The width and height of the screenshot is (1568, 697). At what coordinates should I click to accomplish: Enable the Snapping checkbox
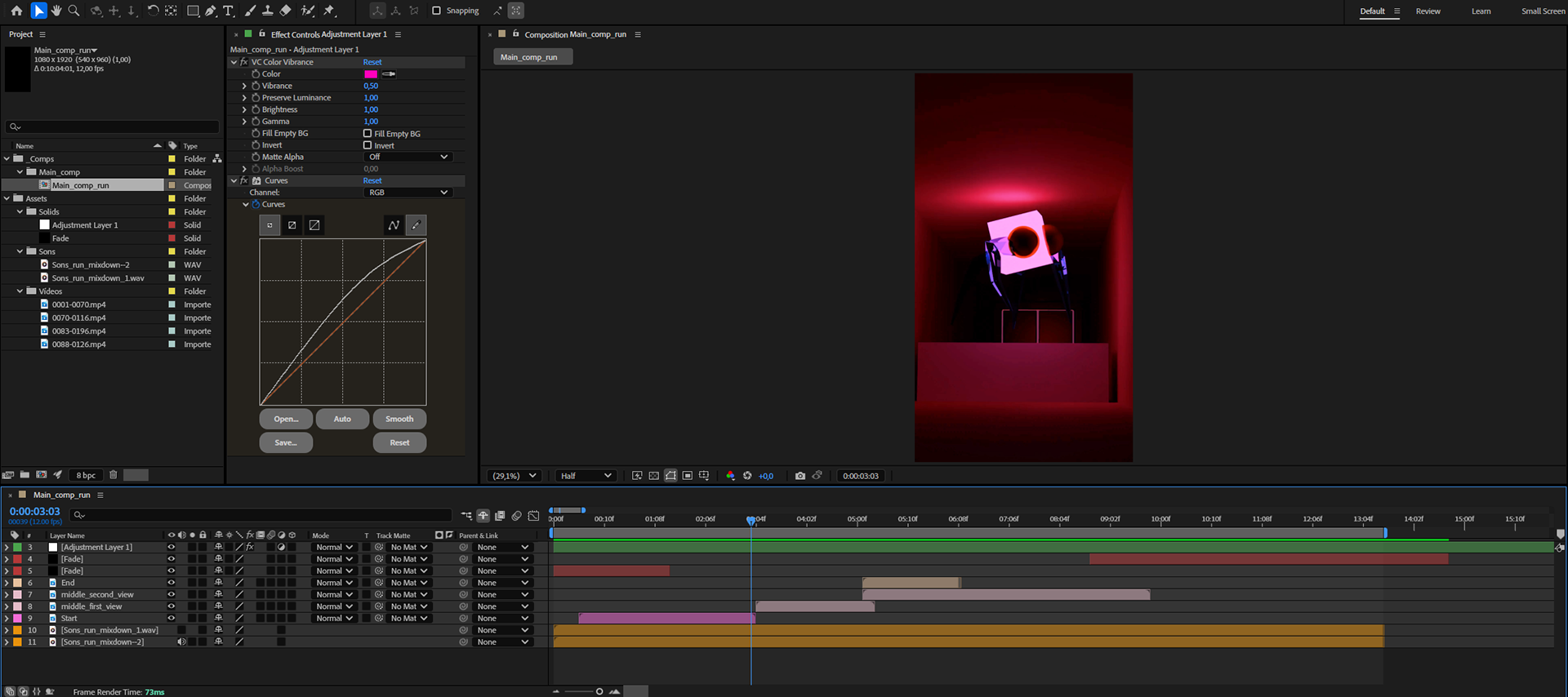coord(436,11)
